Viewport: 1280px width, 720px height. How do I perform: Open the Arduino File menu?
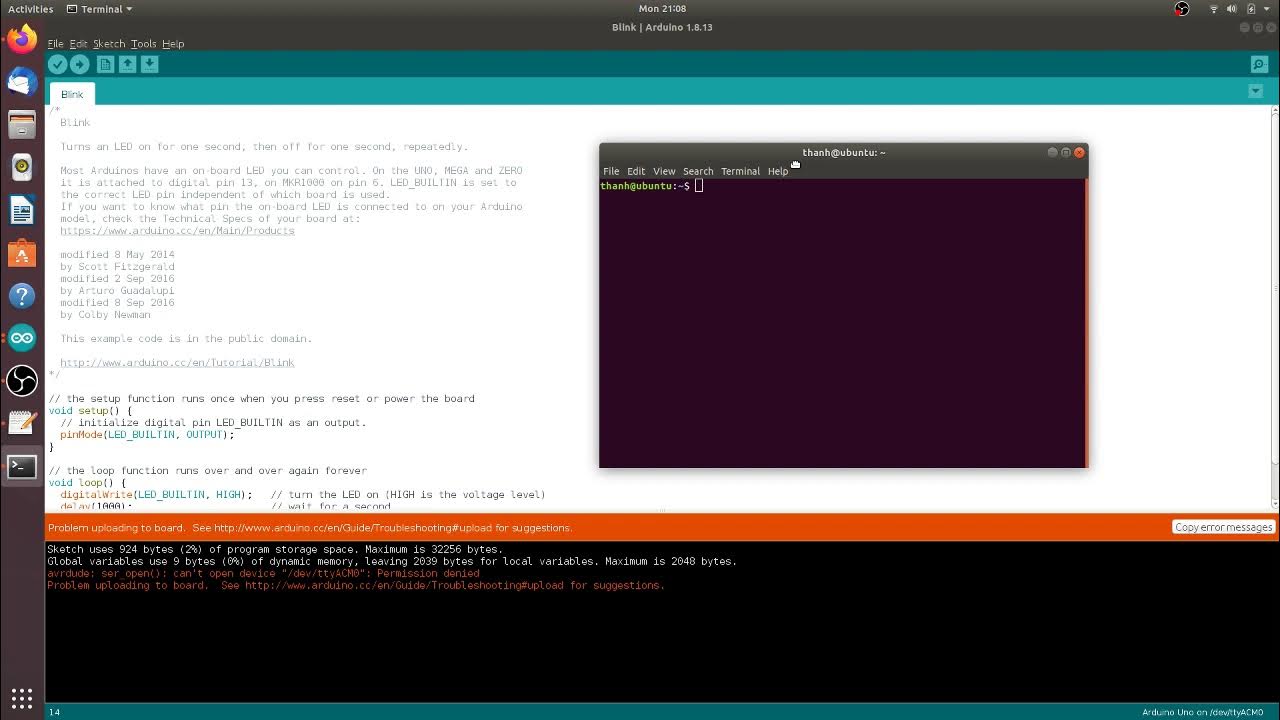point(55,44)
